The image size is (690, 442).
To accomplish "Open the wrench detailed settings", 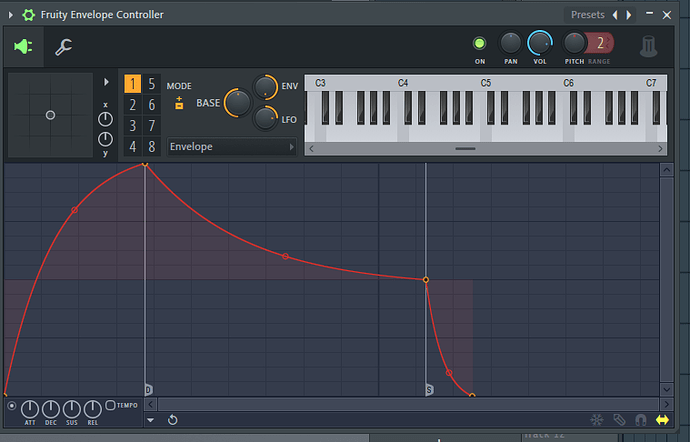I will click(63, 47).
